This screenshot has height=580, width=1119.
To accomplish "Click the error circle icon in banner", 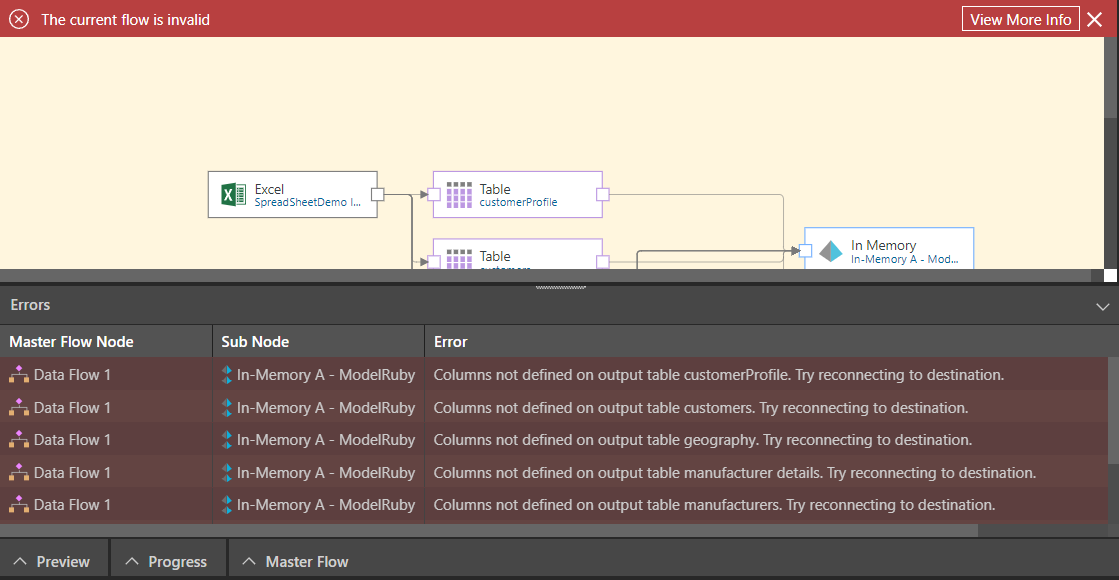I will point(19,19).
